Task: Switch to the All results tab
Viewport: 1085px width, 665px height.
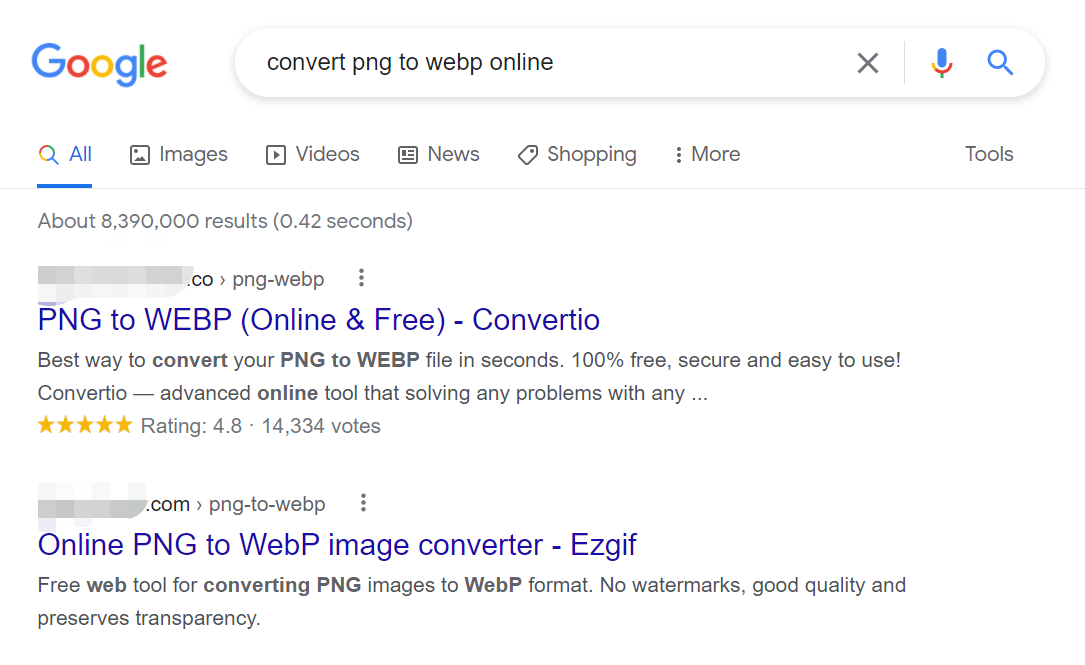Action: click(x=65, y=154)
